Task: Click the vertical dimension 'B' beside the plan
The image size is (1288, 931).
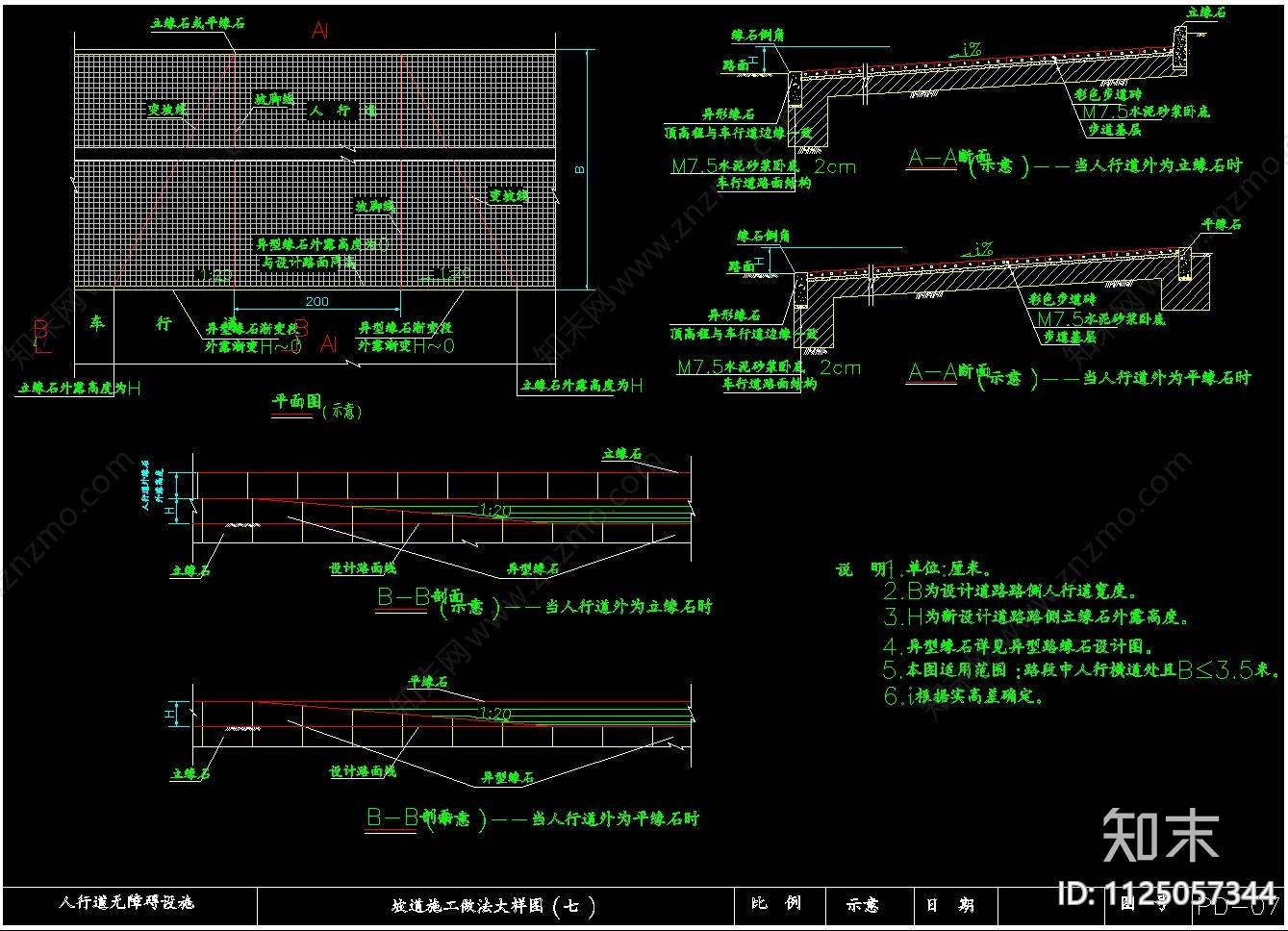Action: pos(580,169)
